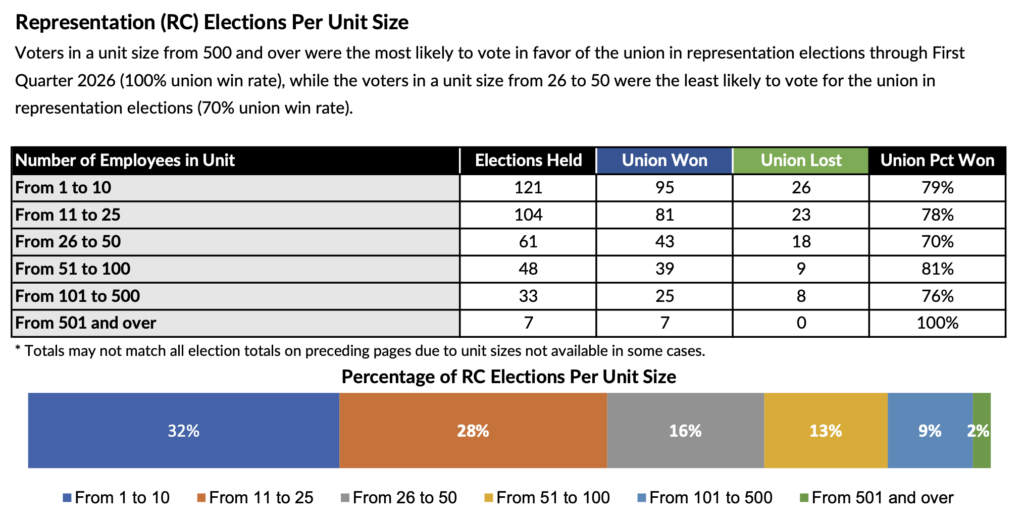Select the From 26 to 50 row label in the table

click(66, 241)
